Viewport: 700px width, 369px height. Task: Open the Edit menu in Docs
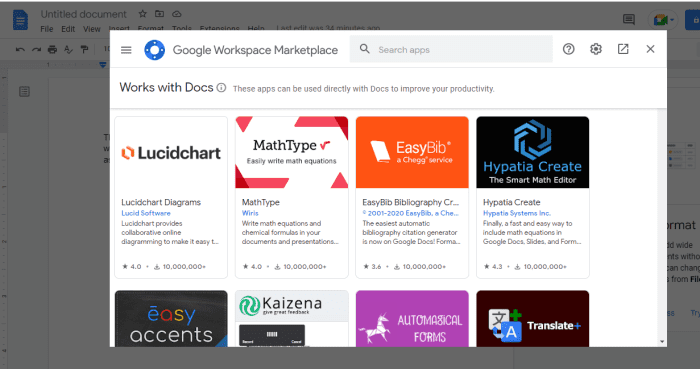[68, 29]
